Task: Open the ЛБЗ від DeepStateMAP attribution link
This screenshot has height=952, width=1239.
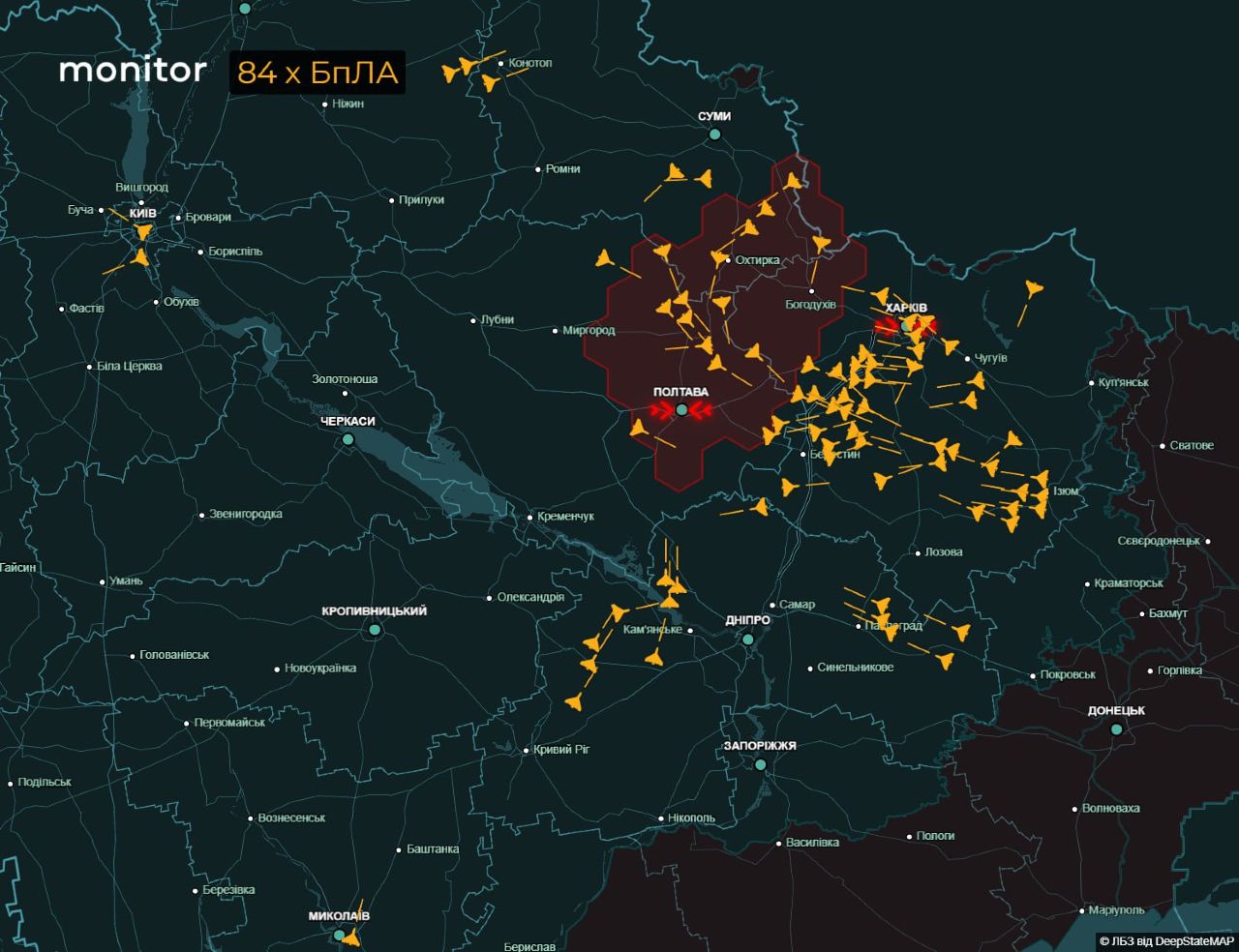Action: pyautogui.click(x=1166, y=941)
